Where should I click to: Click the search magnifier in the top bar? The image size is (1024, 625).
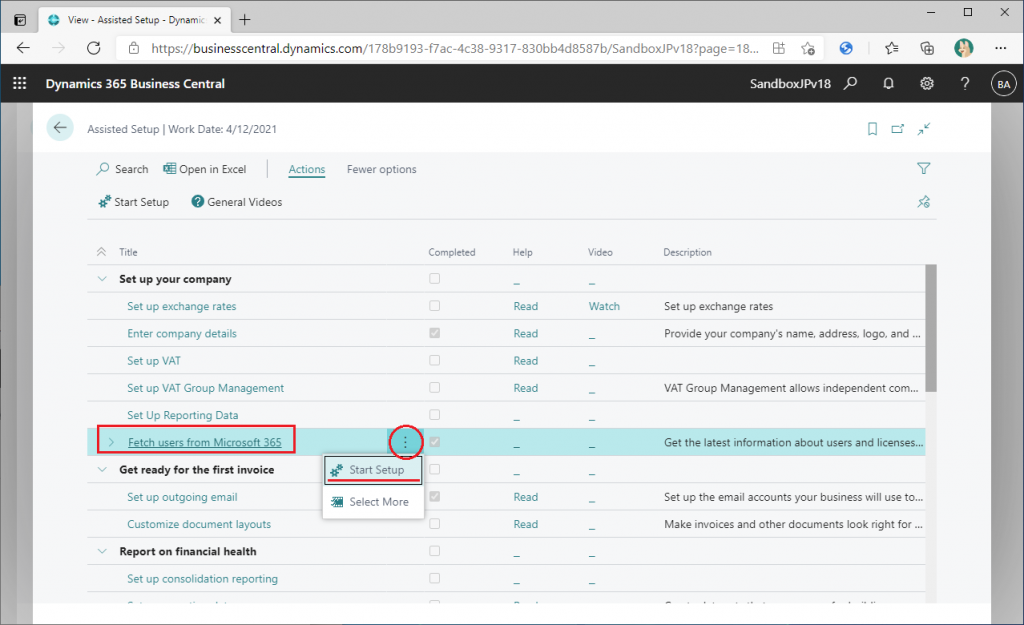tap(850, 84)
